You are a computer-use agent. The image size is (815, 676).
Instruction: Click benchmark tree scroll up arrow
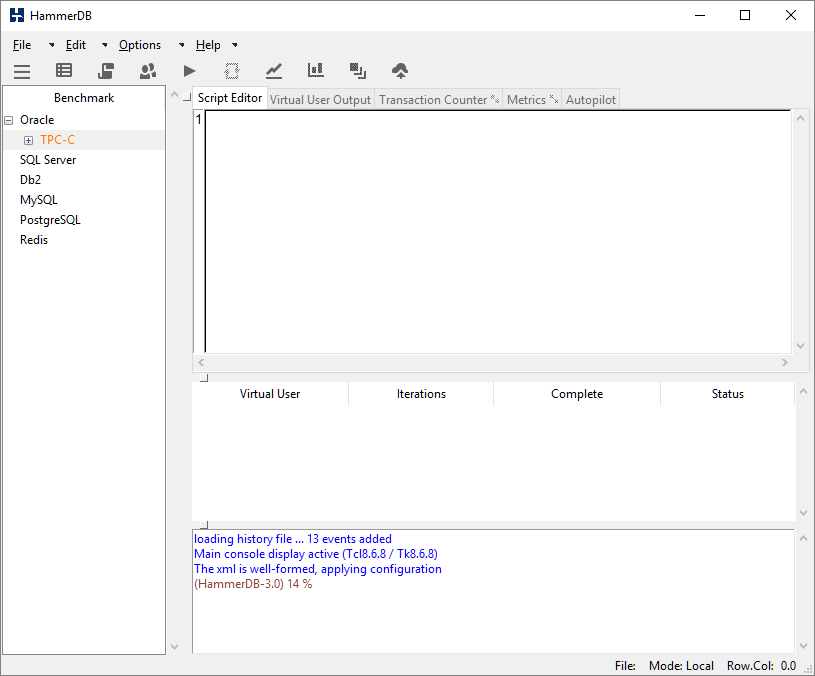pyautogui.click(x=175, y=95)
